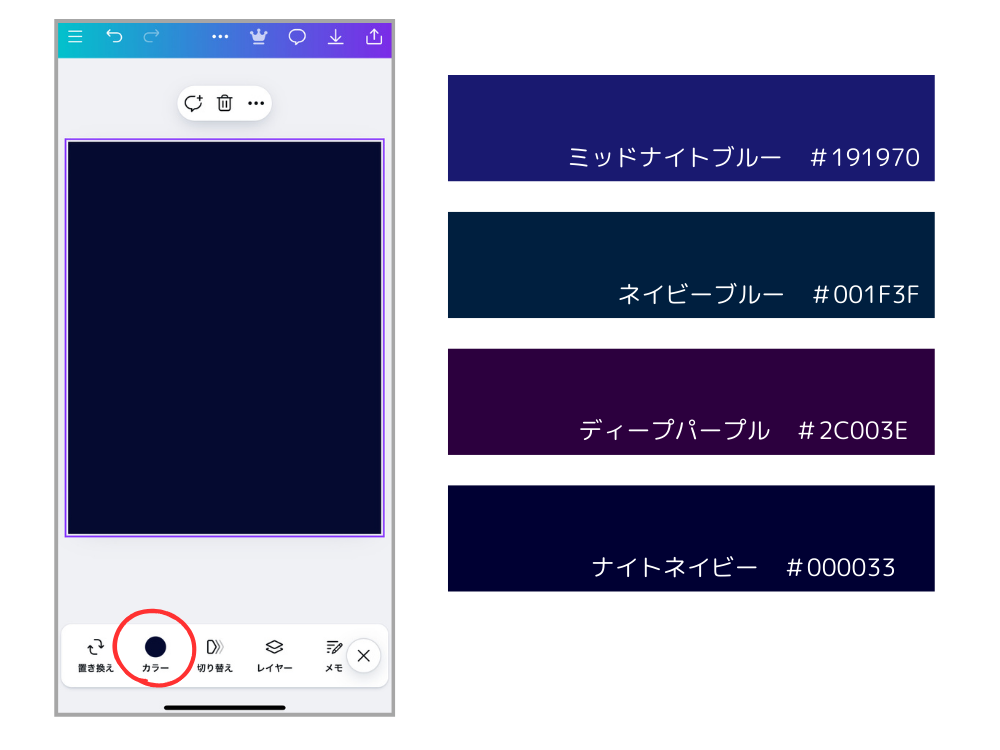Download the design
The height and width of the screenshot is (750, 1000).
[x=335, y=37]
